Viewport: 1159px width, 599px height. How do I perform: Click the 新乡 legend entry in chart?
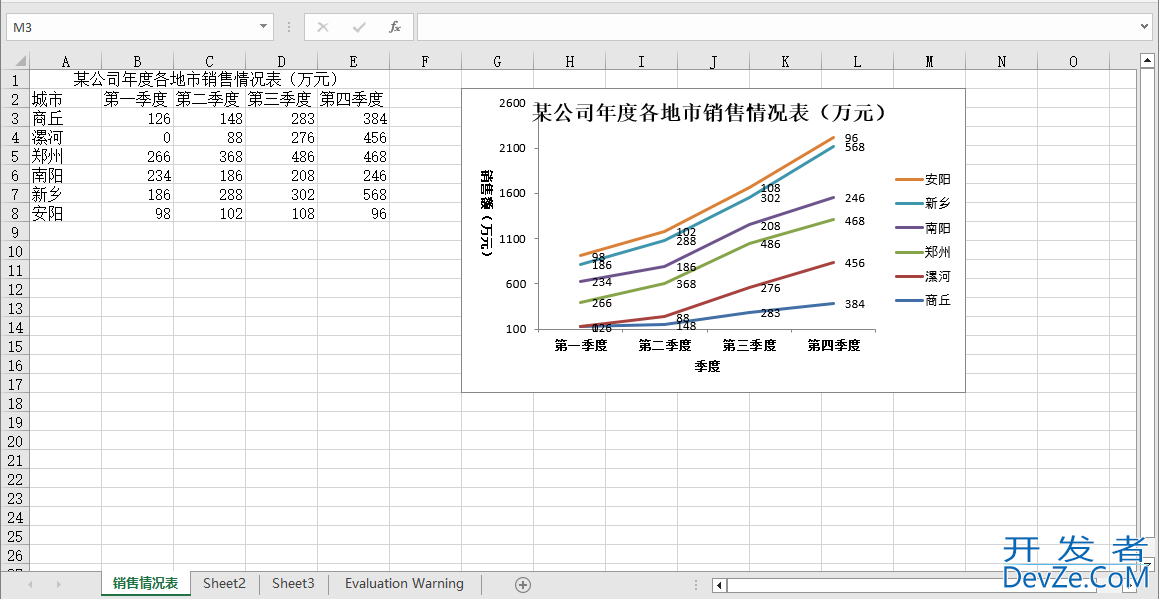pos(923,203)
